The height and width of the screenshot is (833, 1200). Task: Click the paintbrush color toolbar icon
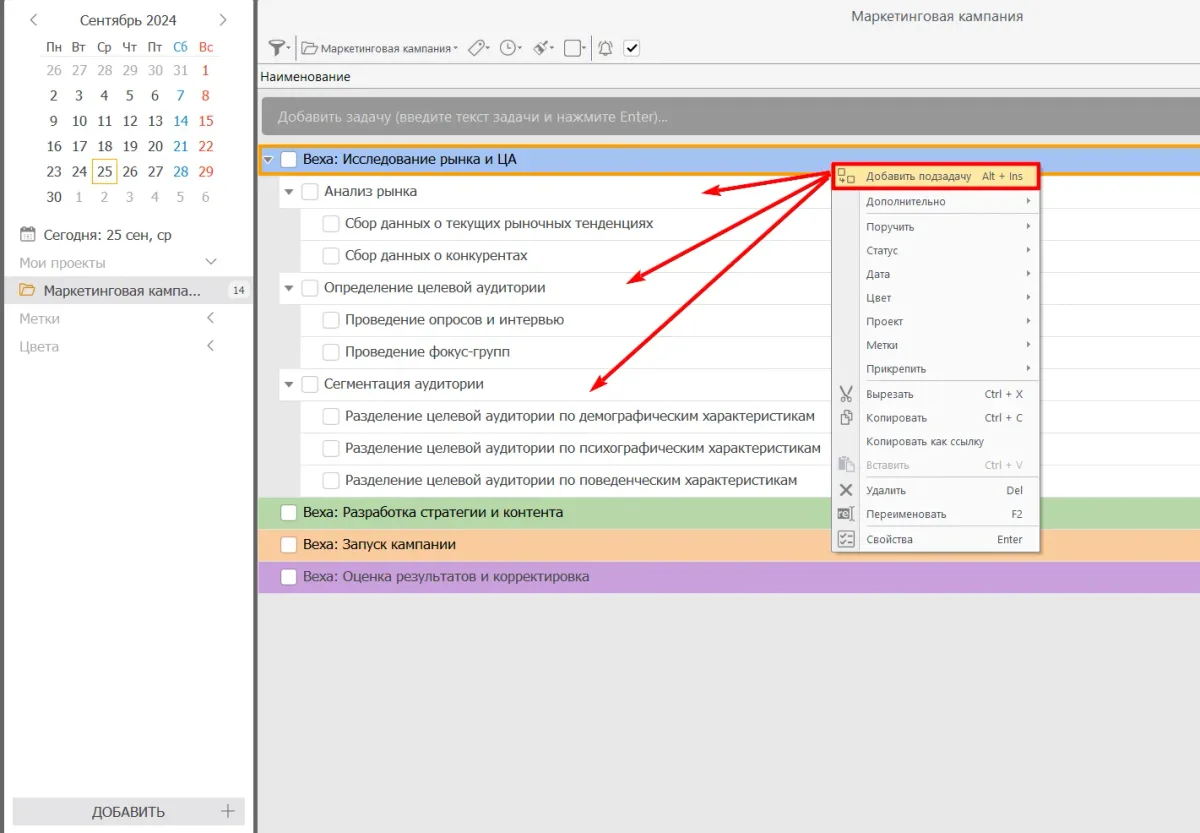tap(542, 48)
